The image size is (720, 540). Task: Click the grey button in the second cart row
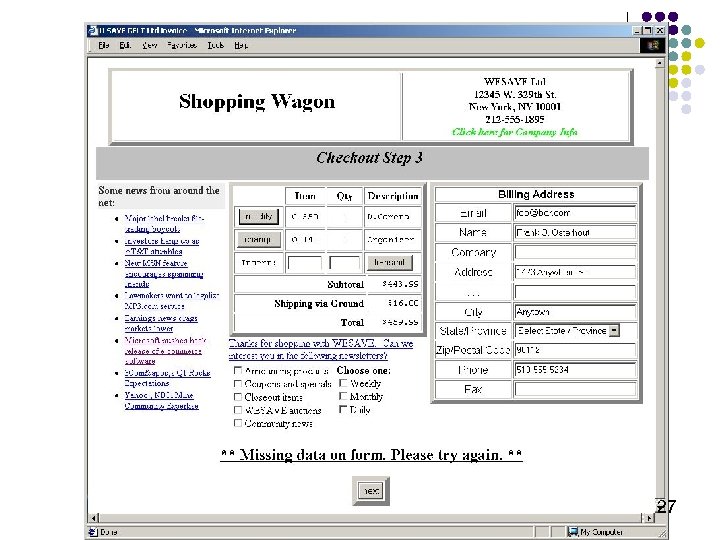point(258,239)
